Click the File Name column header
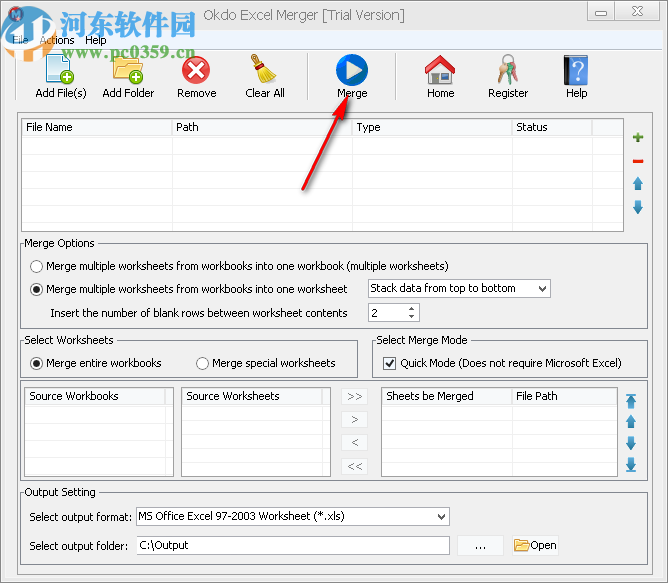 tap(97, 127)
